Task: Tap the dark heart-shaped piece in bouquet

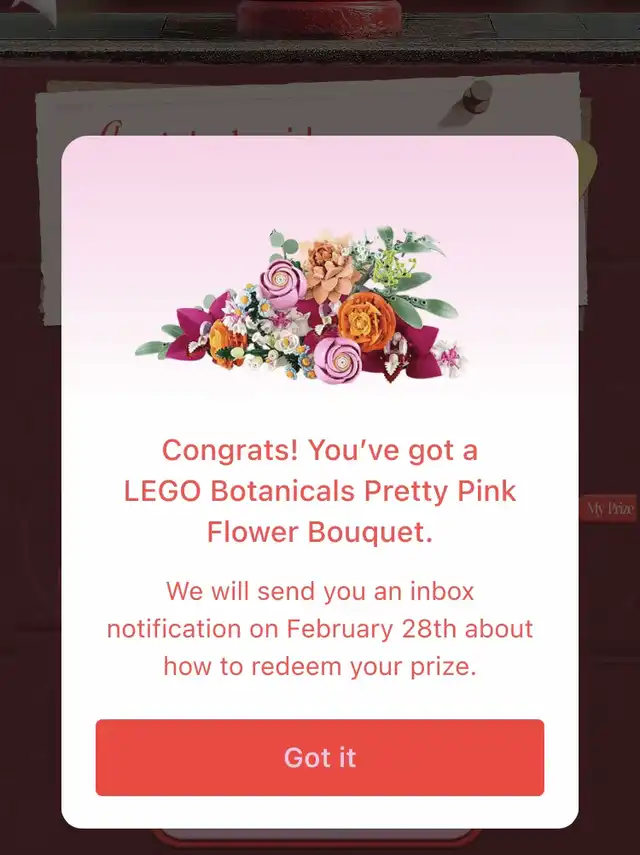Action: [402, 372]
